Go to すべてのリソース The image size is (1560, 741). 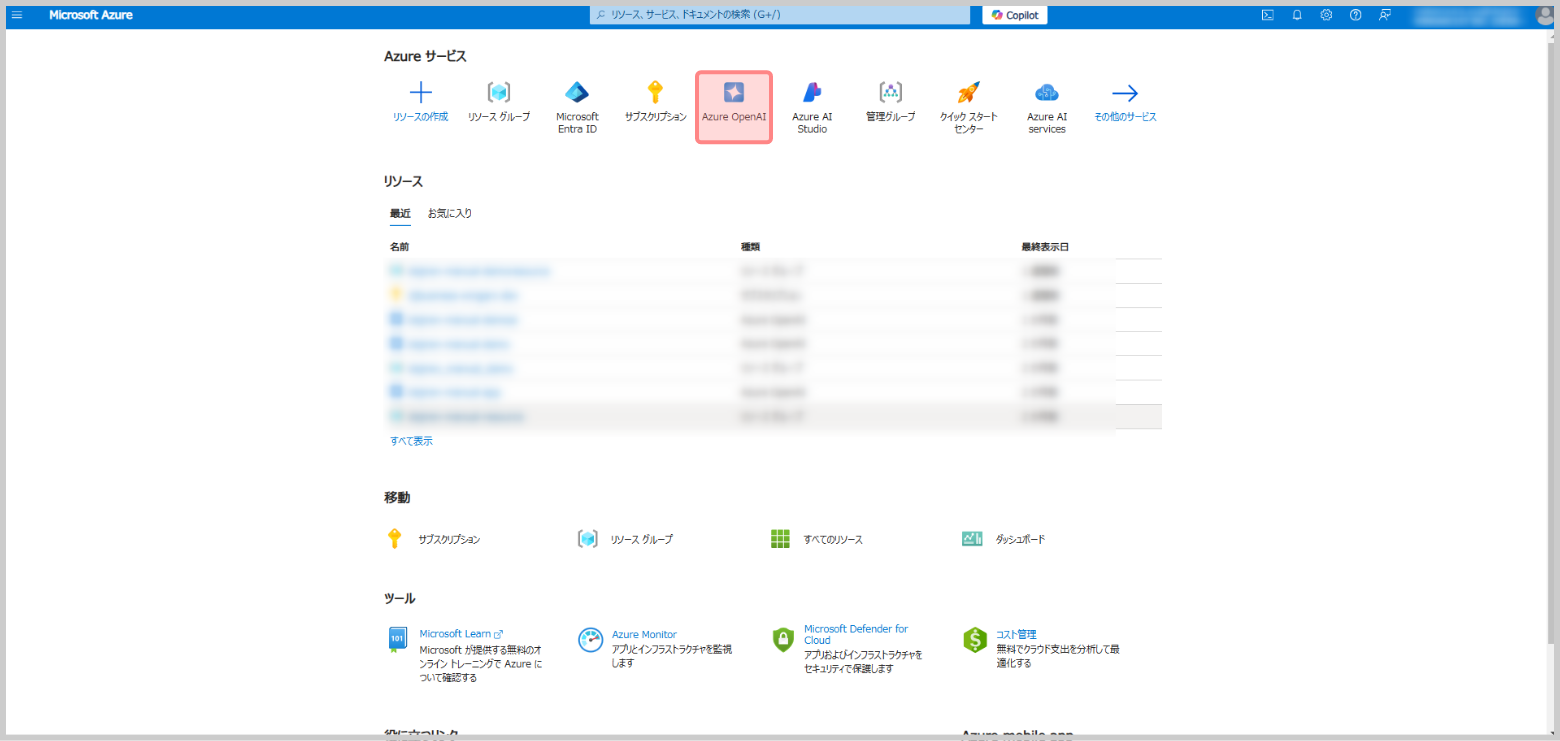(833, 539)
